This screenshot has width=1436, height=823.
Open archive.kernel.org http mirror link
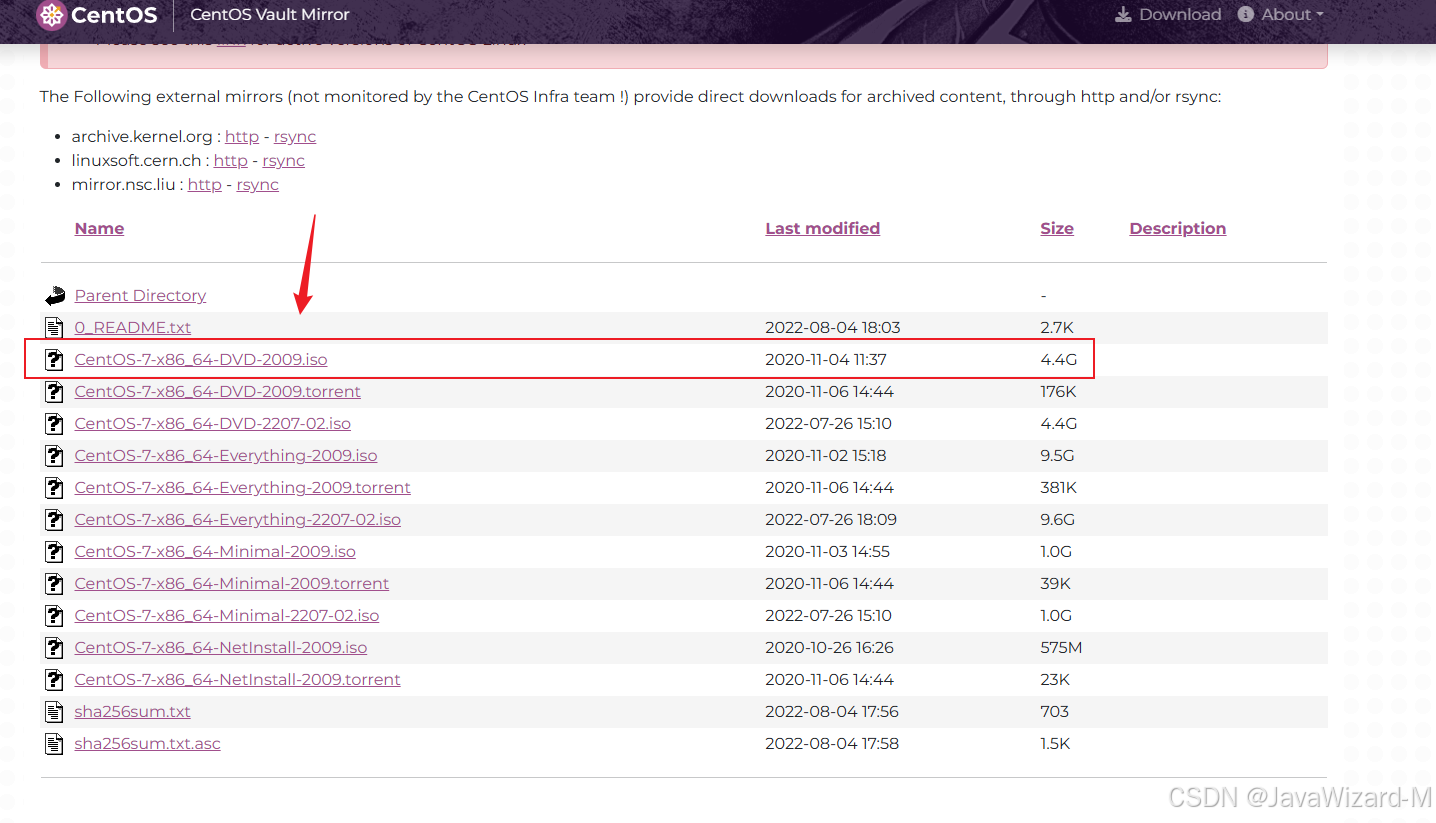pyautogui.click(x=241, y=137)
